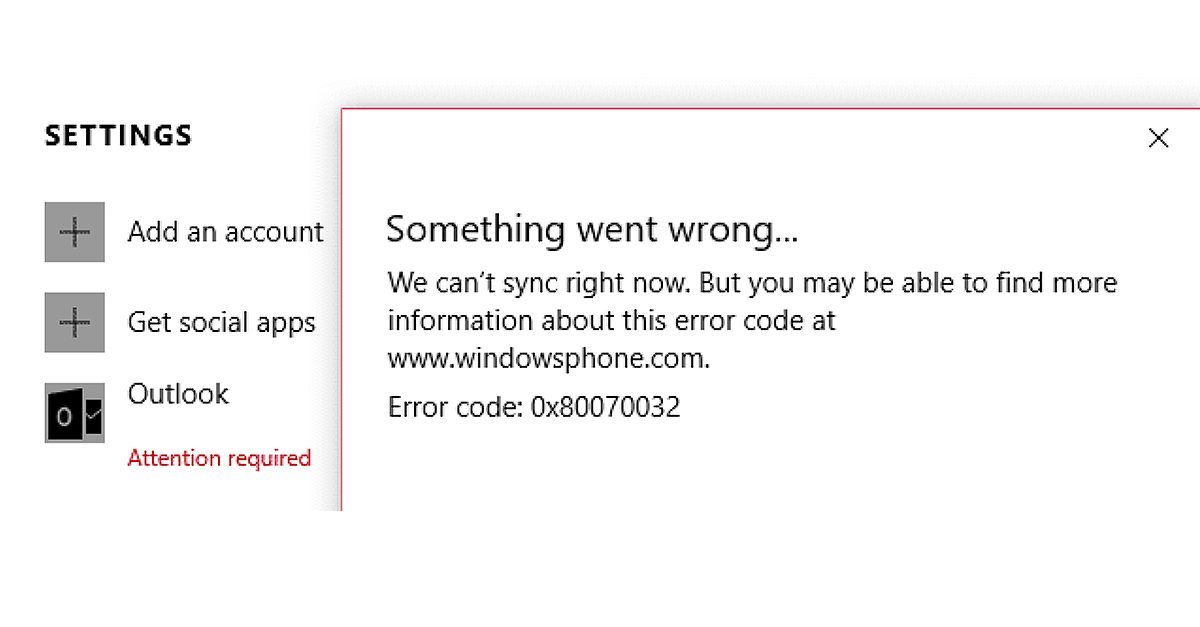Viewport: 1200px width, 627px height.
Task: Open the Outlook app tile in the sidebar
Action: 73,410
